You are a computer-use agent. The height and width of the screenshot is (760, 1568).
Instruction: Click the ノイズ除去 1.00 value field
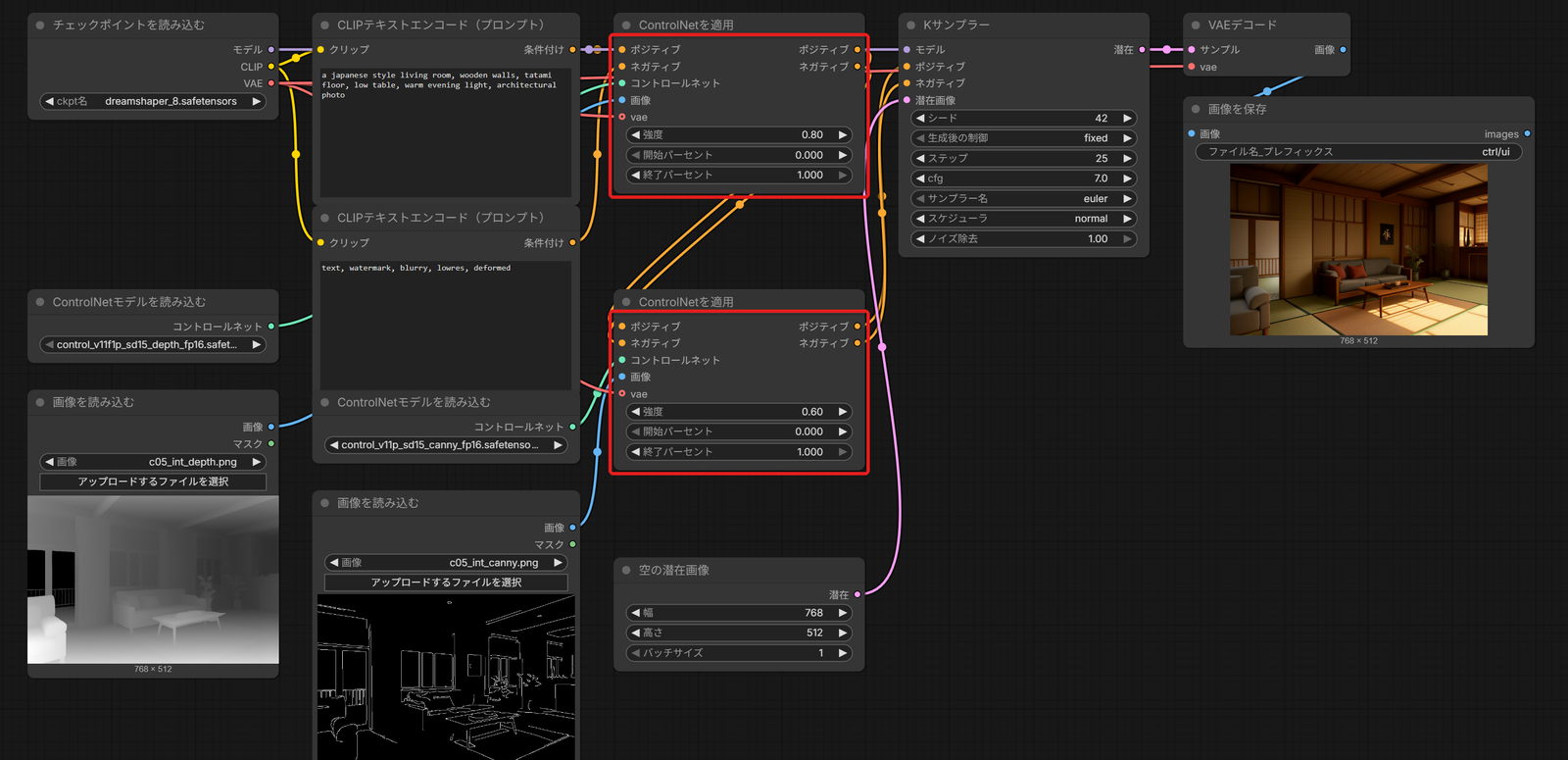1023,238
